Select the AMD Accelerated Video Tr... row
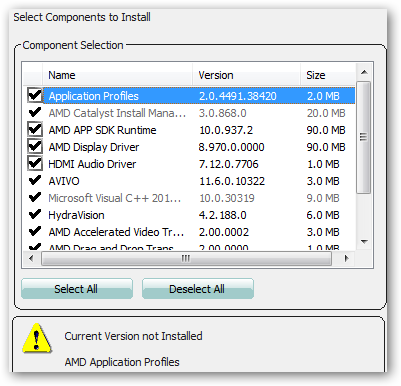401x386 pixels. point(190,232)
